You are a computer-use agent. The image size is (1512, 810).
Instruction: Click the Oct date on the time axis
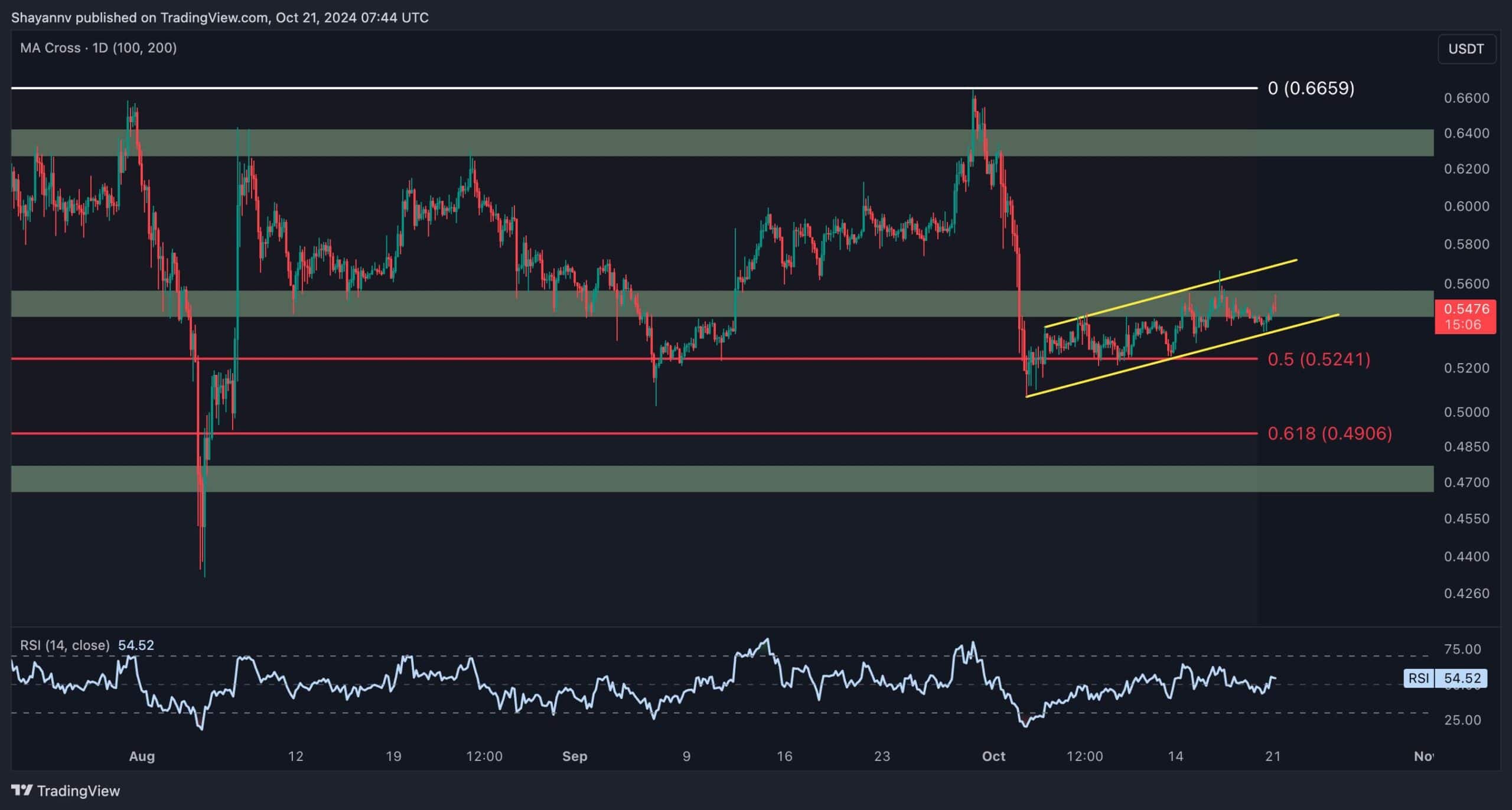pyautogui.click(x=993, y=756)
